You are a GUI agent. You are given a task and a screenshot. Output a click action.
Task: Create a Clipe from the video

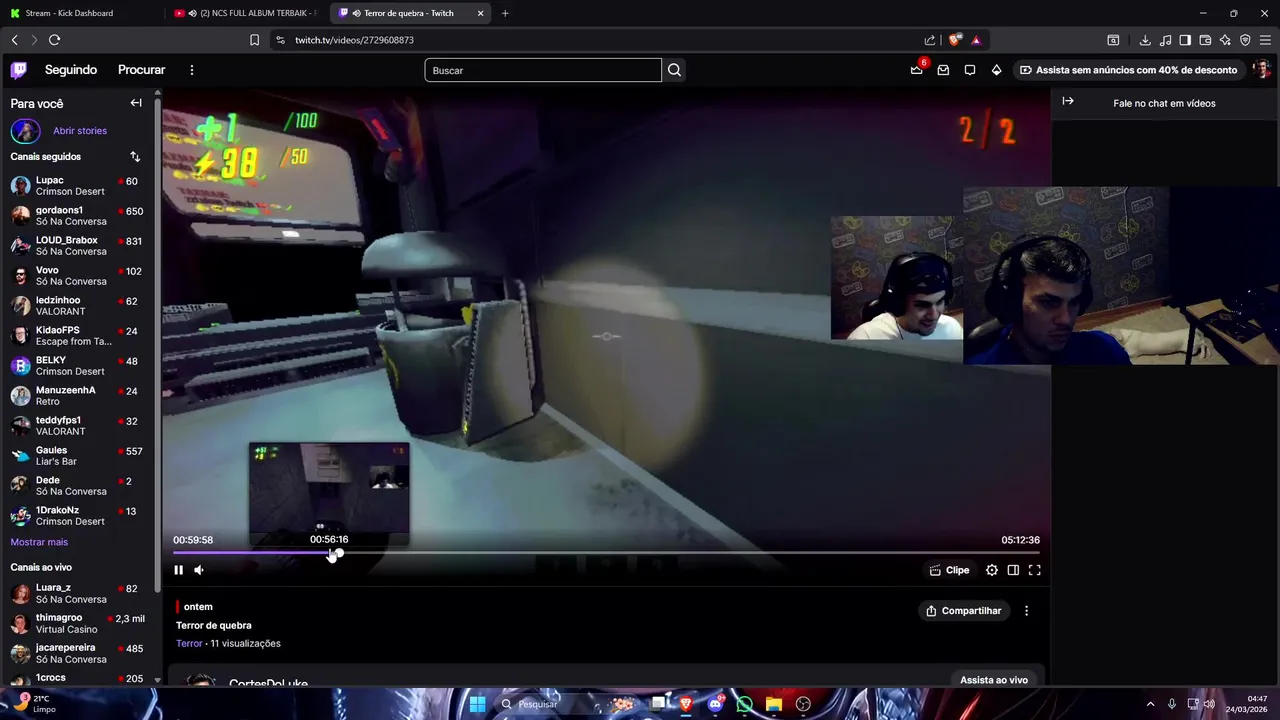pyautogui.click(x=949, y=570)
